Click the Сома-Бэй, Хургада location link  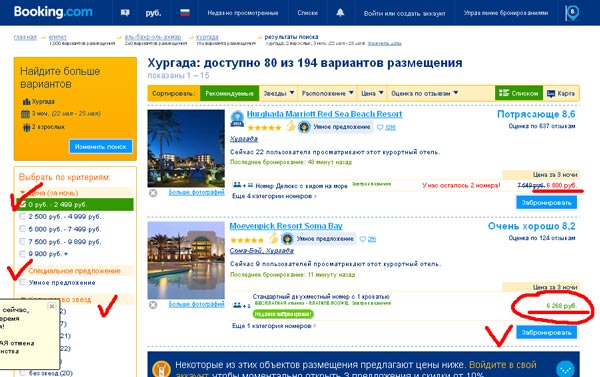(262, 250)
